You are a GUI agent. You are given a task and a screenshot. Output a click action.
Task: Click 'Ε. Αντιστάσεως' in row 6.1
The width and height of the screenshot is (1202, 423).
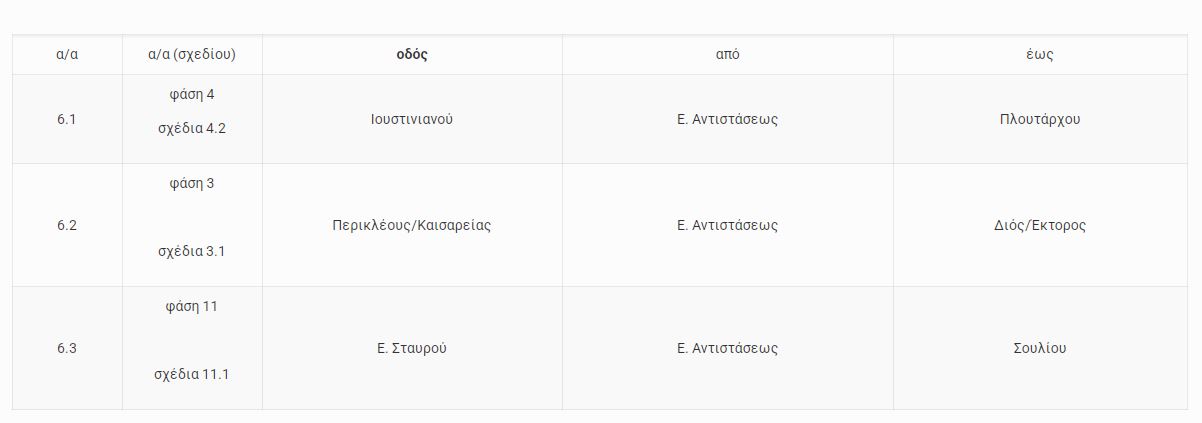(727, 119)
